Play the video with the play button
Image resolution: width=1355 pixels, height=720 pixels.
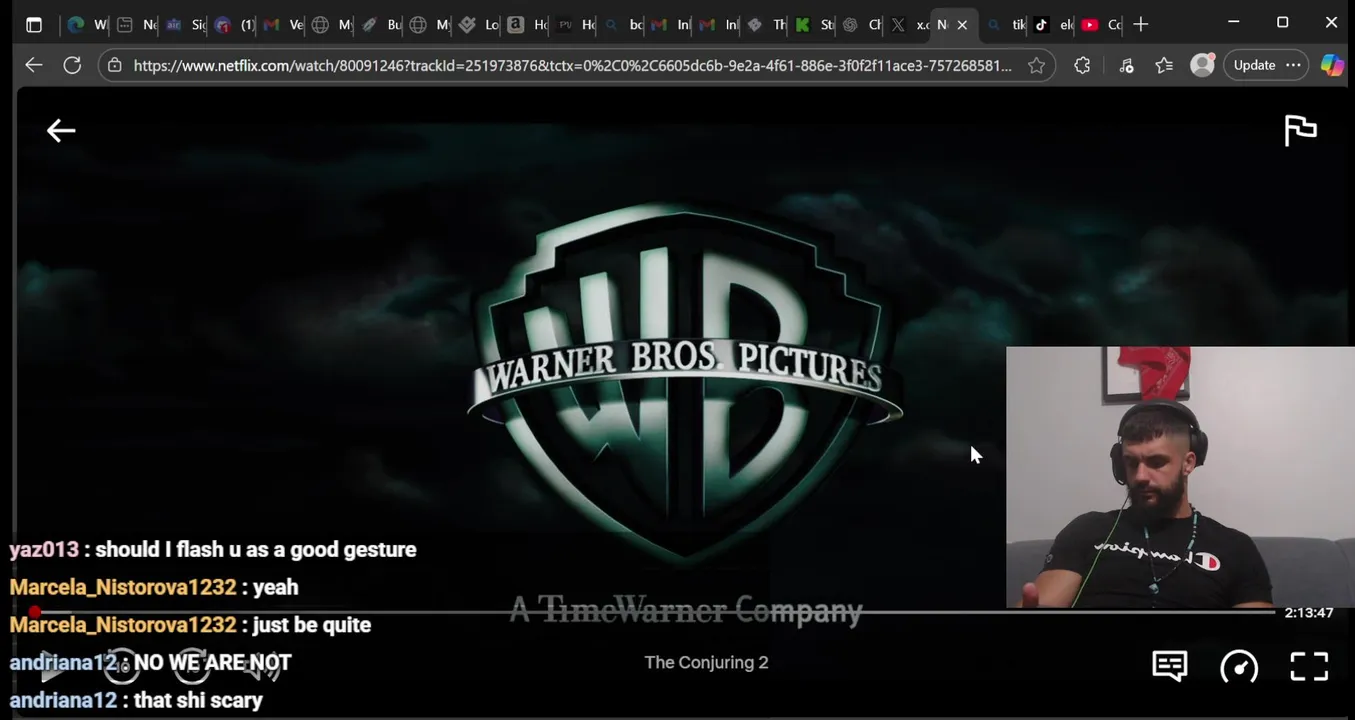[50, 666]
